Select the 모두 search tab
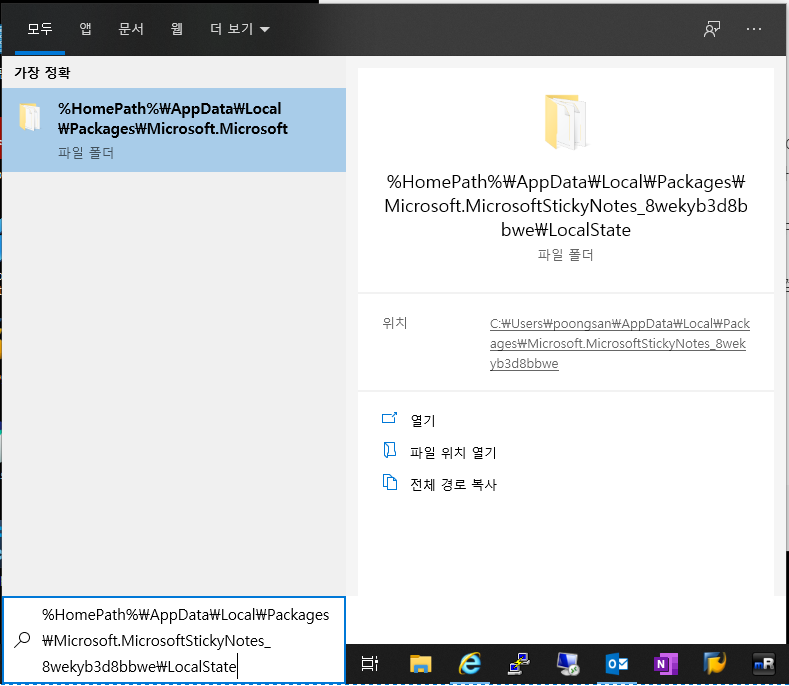 pyautogui.click(x=40, y=29)
